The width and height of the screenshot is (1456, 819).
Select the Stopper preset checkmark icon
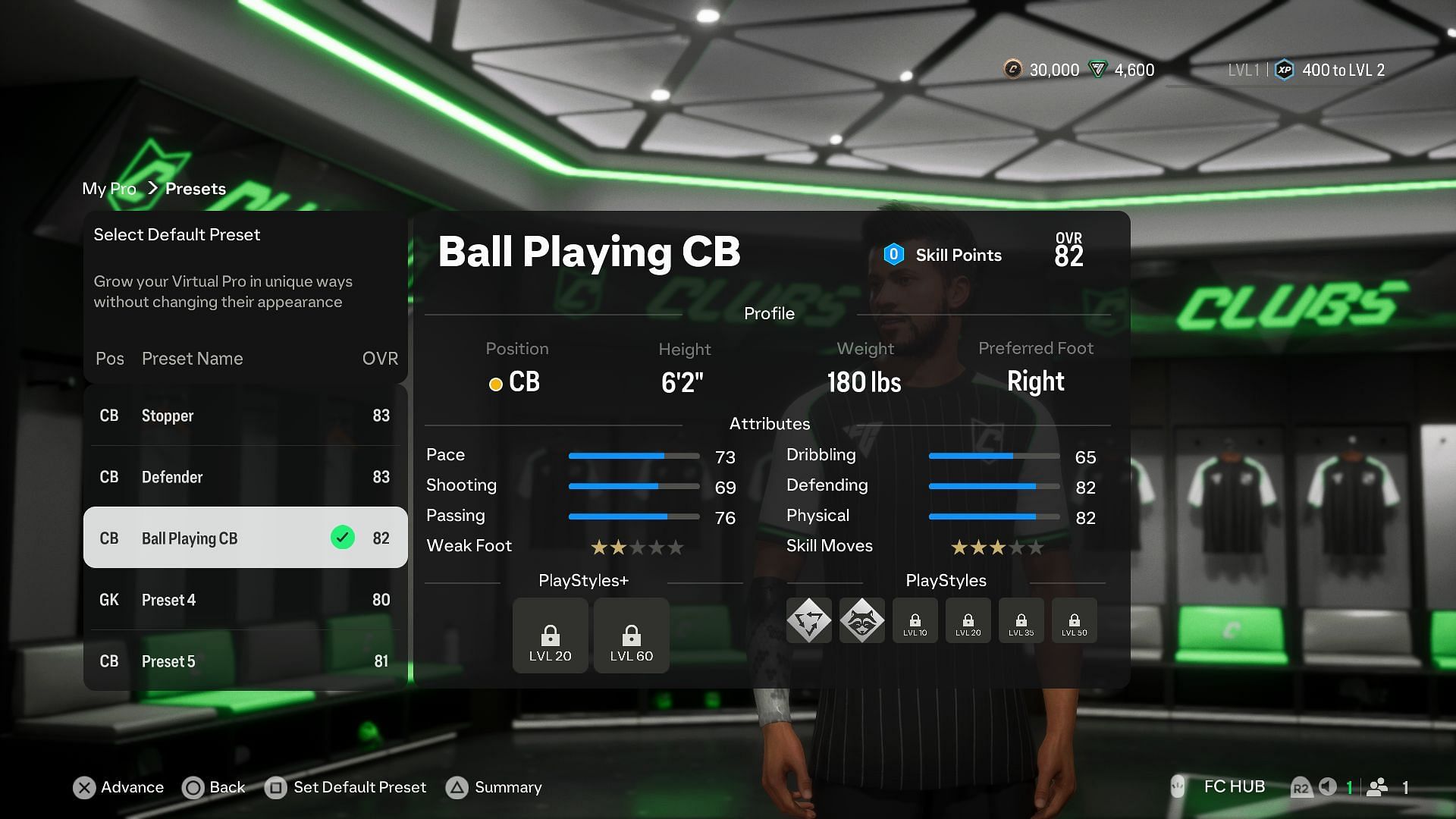pos(342,415)
